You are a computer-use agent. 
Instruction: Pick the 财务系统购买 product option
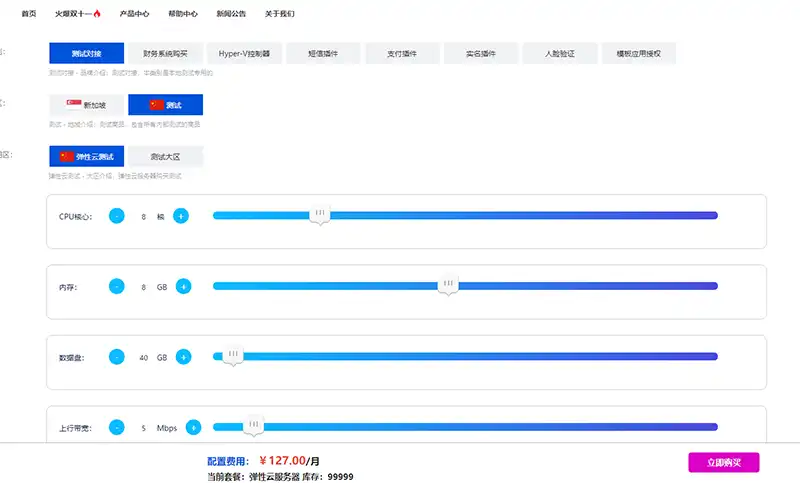[165, 54]
